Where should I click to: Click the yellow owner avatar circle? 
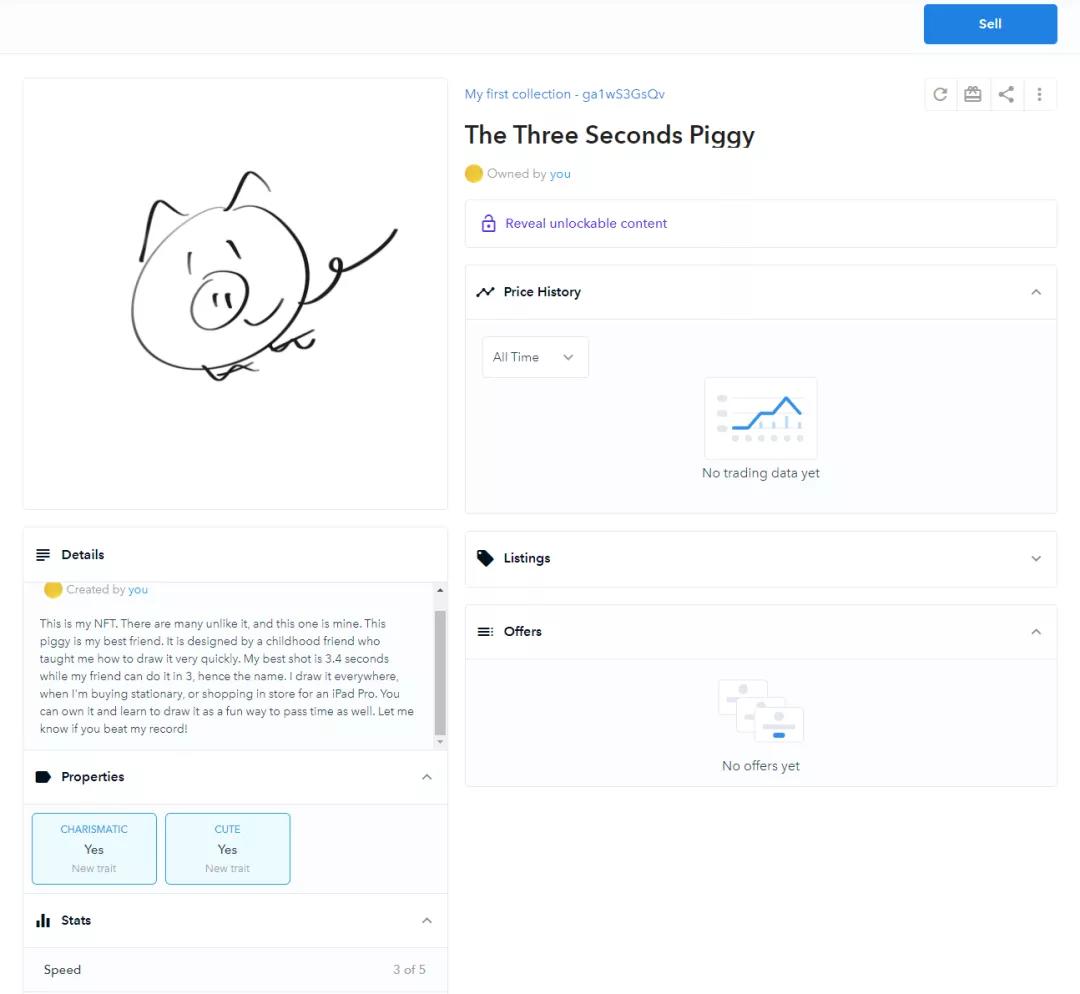473,174
